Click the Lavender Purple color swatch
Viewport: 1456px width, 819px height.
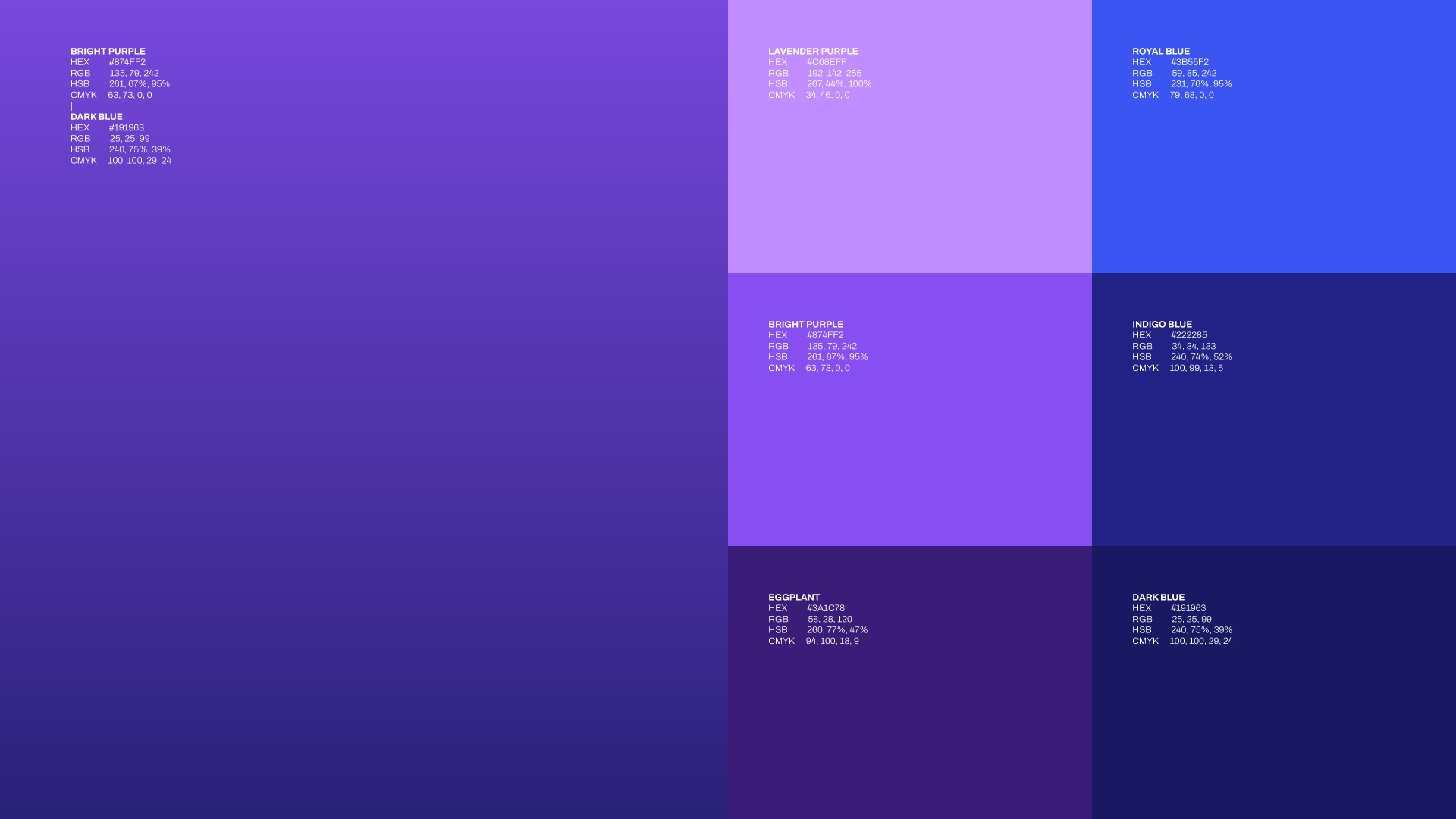pyautogui.click(x=910, y=182)
